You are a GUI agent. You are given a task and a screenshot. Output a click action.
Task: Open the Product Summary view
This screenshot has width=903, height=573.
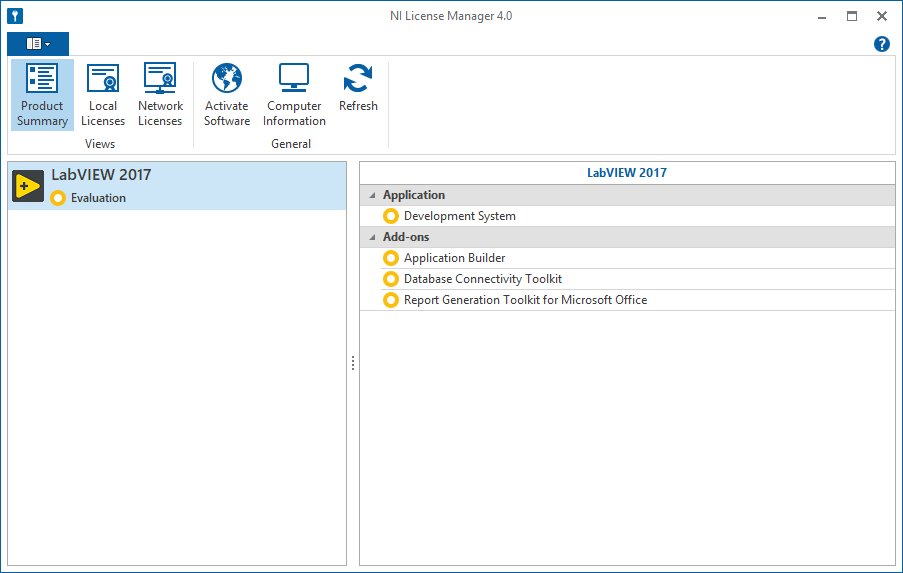point(42,95)
